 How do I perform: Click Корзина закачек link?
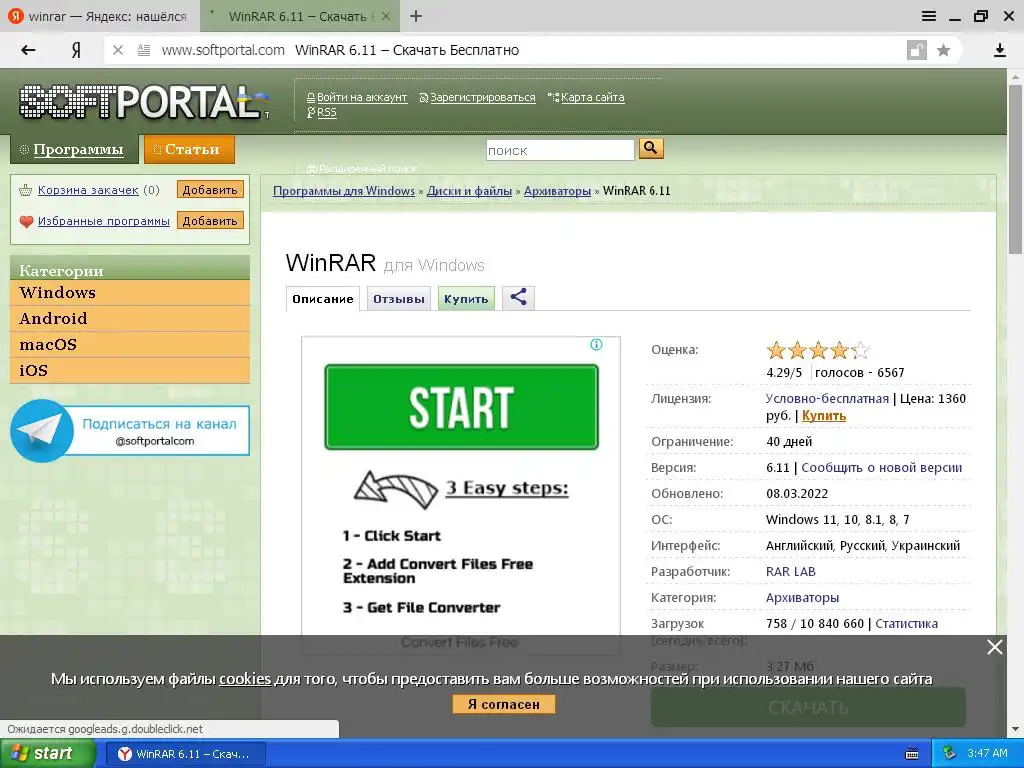pos(88,190)
